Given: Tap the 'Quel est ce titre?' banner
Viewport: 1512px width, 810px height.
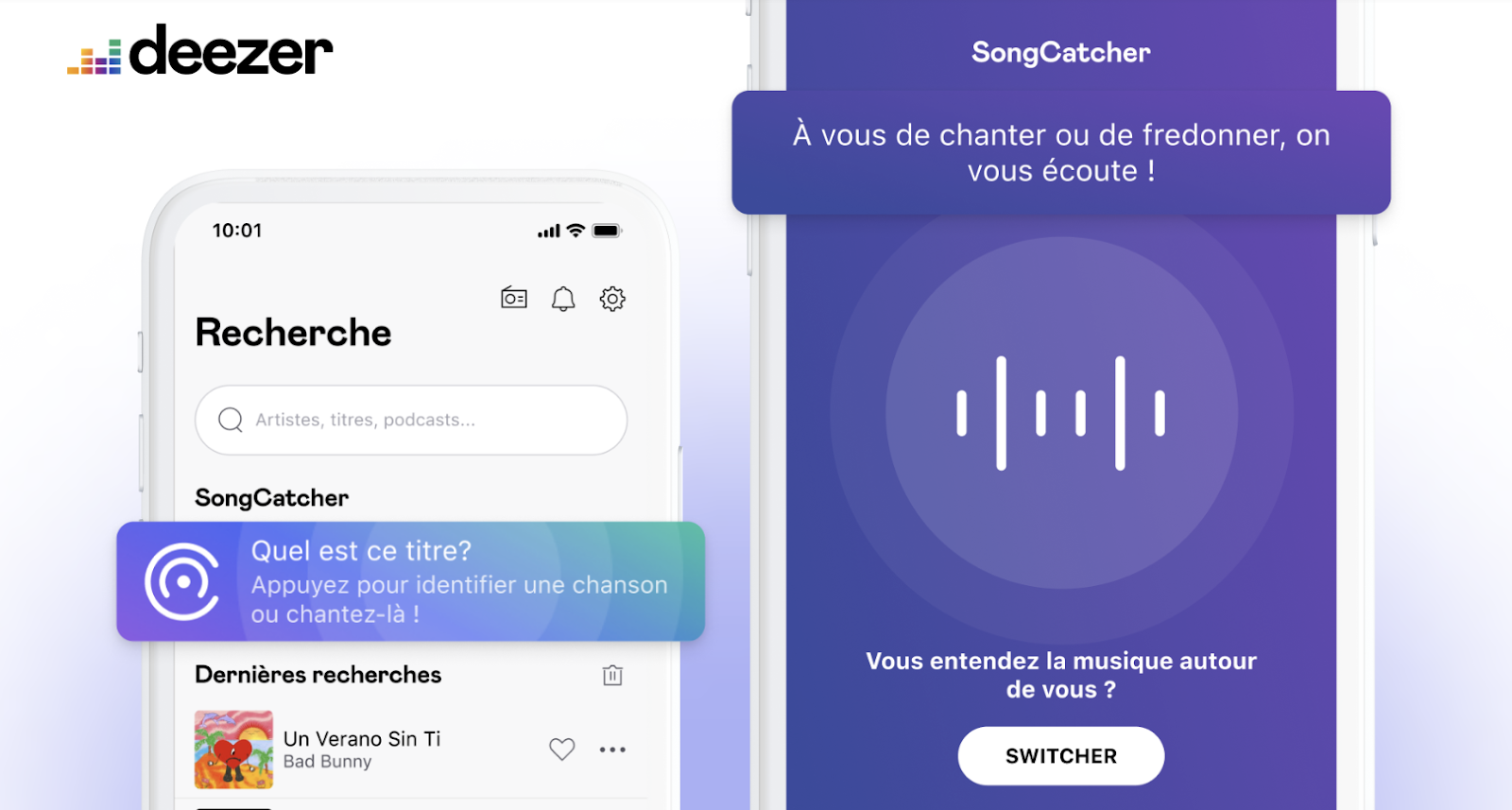Looking at the screenshot, I should tap(411, 581).
